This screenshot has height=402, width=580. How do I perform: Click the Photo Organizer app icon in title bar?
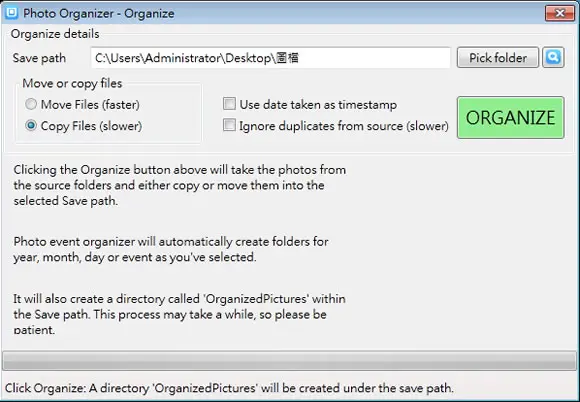coord(11,13)
